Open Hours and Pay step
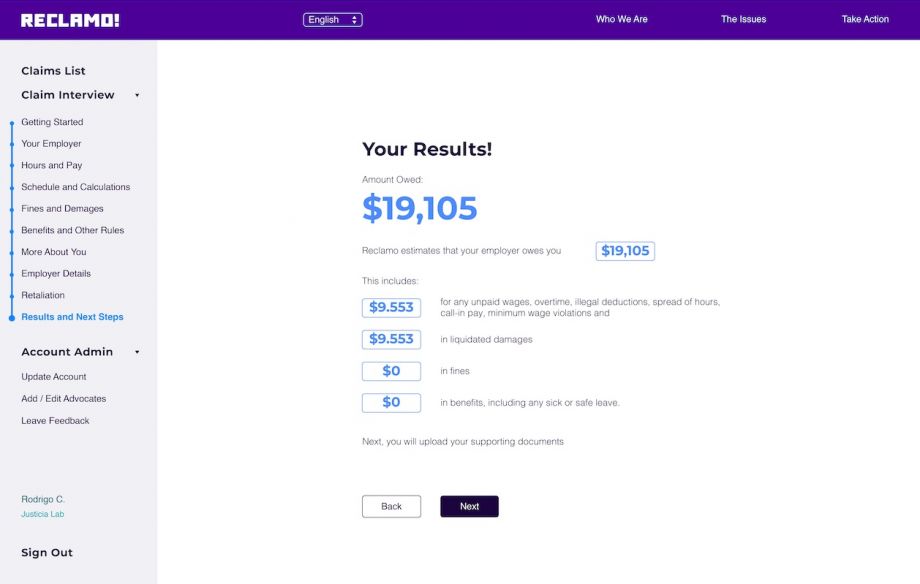The width and height of the screenshot is (920, 584). [x=51, y=165]
